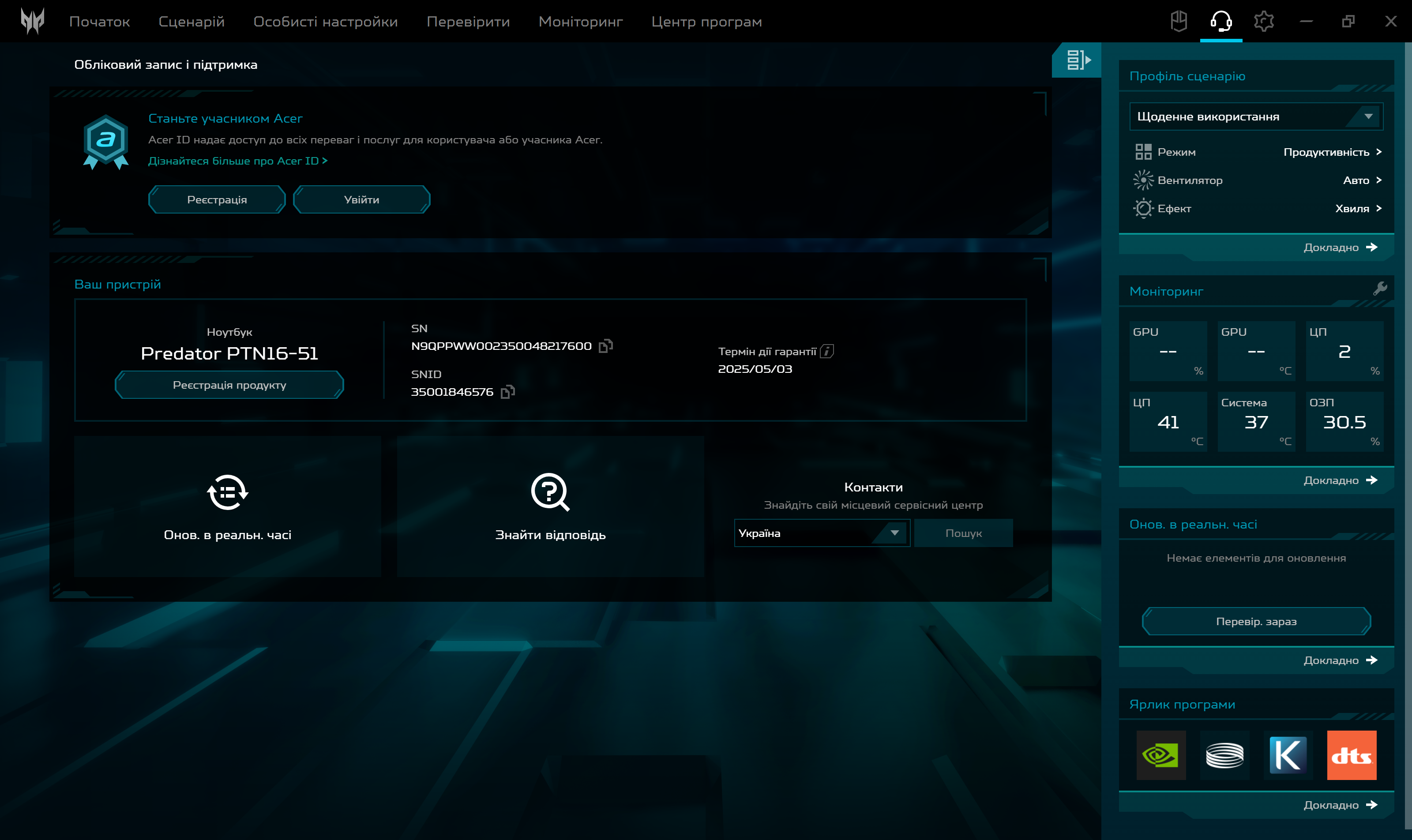Click Перевір. зараз in the updates panel
The image size is (1412, 840).
[x=1256, y=621]
